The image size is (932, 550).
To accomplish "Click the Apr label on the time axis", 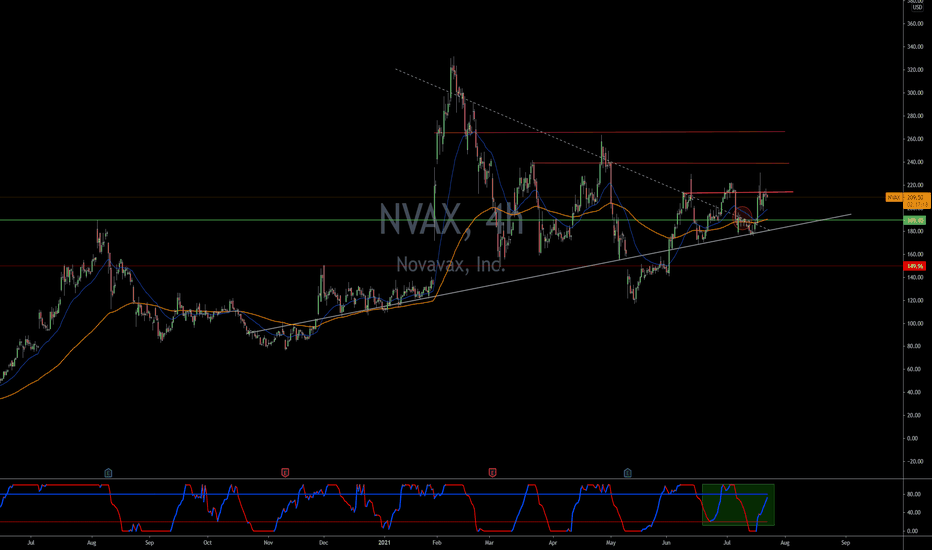I will (x=552, y=542).
